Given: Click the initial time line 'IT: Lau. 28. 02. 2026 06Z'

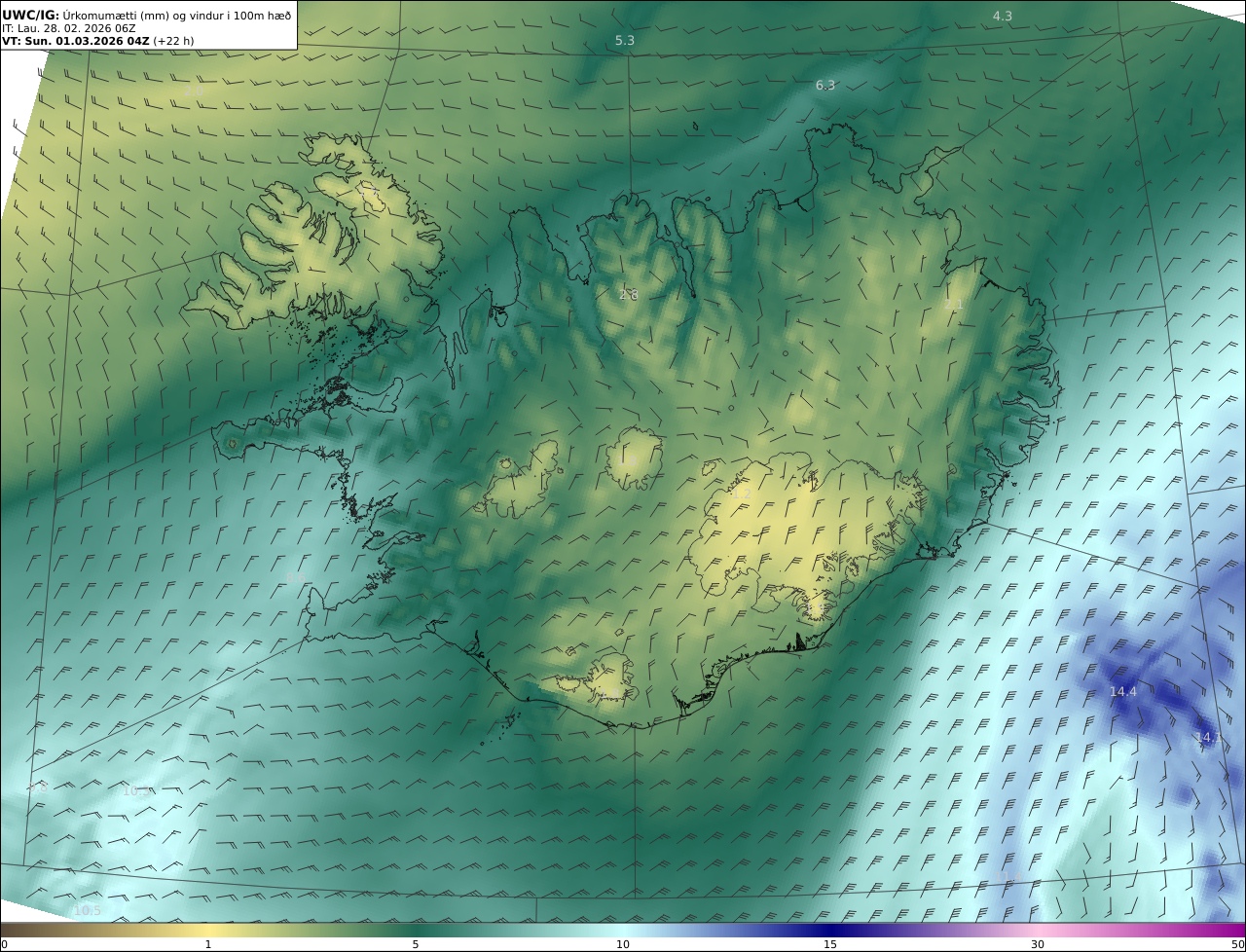Looking at the screenshot, I should click(x=69, y=28).
